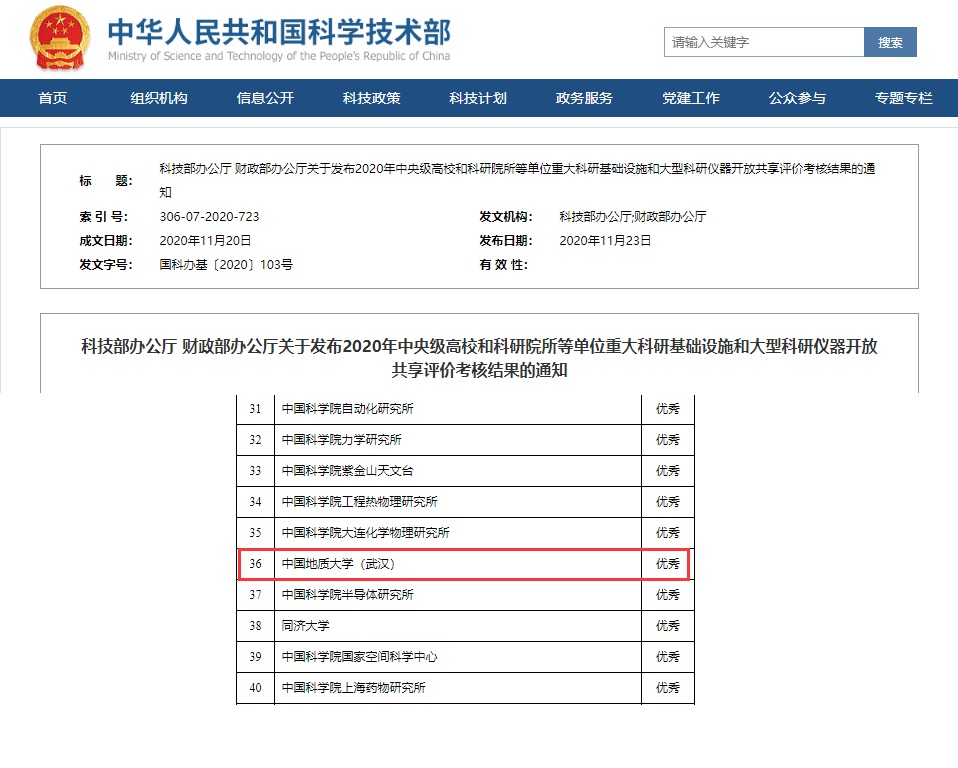Go to 信息公开 section
This screenshot has height=768, width=958.
pyautogui.click(x=265, y=98)
